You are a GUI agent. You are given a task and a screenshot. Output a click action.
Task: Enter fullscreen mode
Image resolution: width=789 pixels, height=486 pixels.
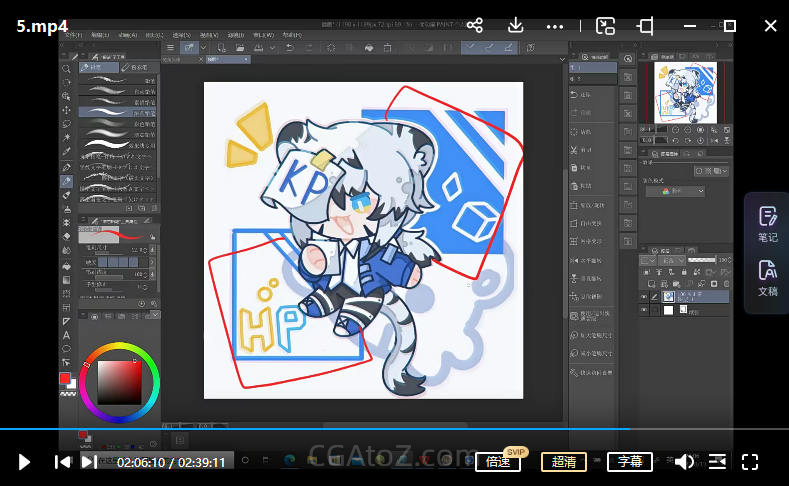click(x=750, y=461)
